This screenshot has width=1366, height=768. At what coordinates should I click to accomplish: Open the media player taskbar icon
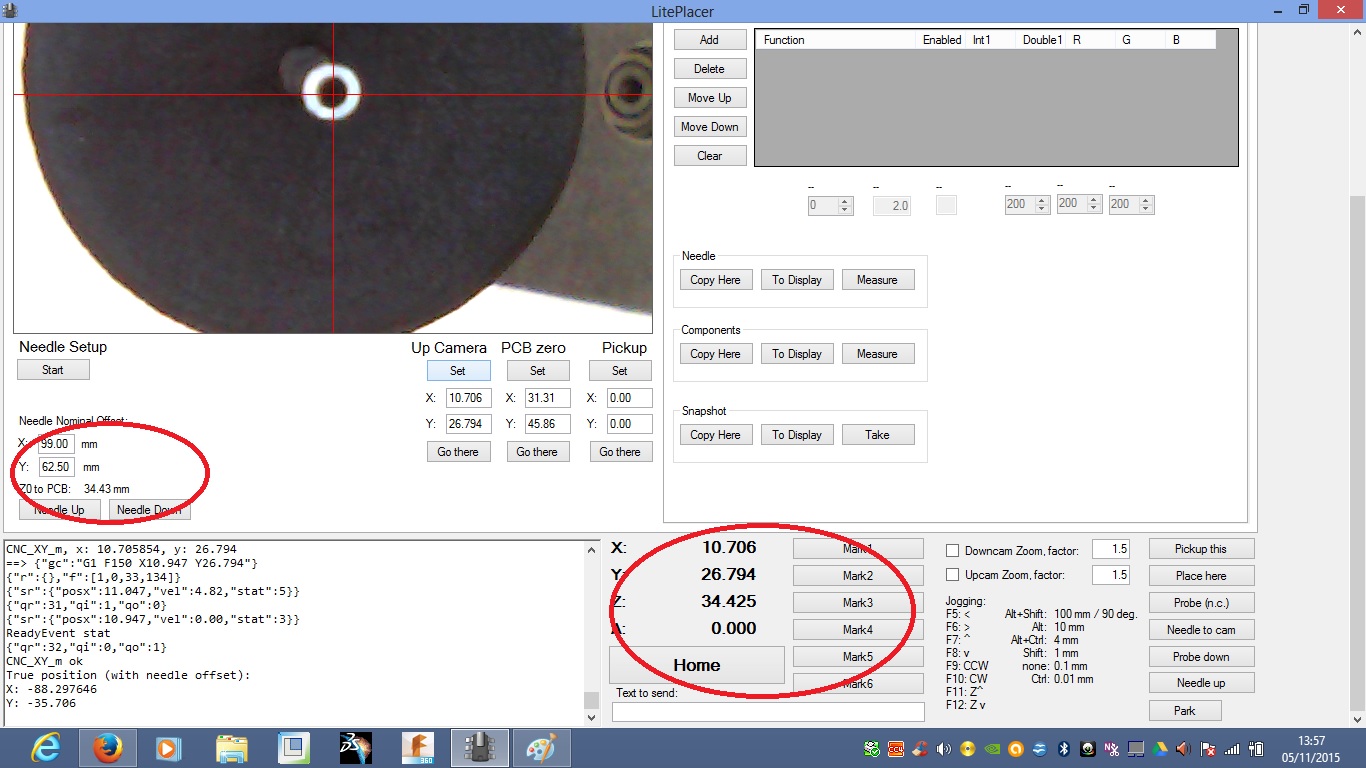coord(168,747)
